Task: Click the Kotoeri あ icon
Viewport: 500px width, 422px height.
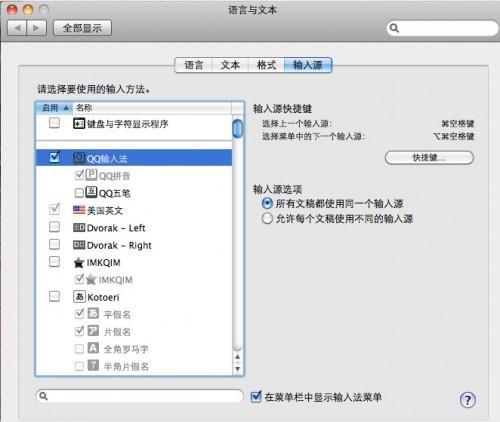Action: pos(79,297)
